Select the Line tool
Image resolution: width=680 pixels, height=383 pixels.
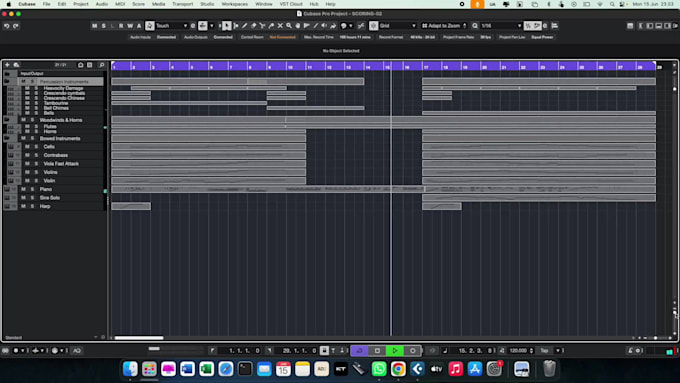(316, 26)
